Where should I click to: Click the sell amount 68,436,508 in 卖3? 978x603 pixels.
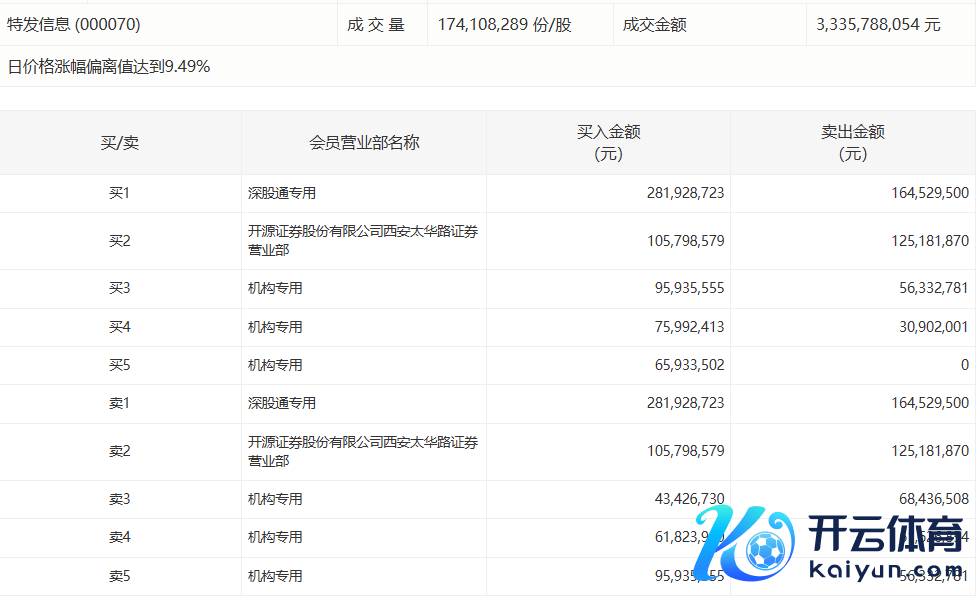pos(929,499)
